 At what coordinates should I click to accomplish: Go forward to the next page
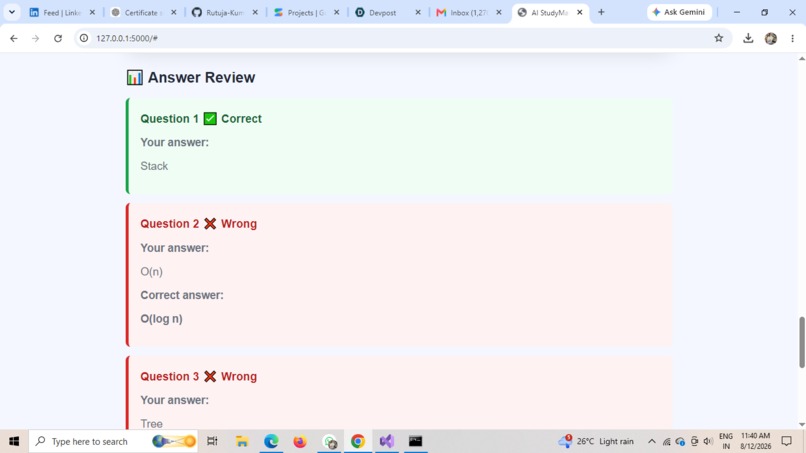tap(35, 38)
